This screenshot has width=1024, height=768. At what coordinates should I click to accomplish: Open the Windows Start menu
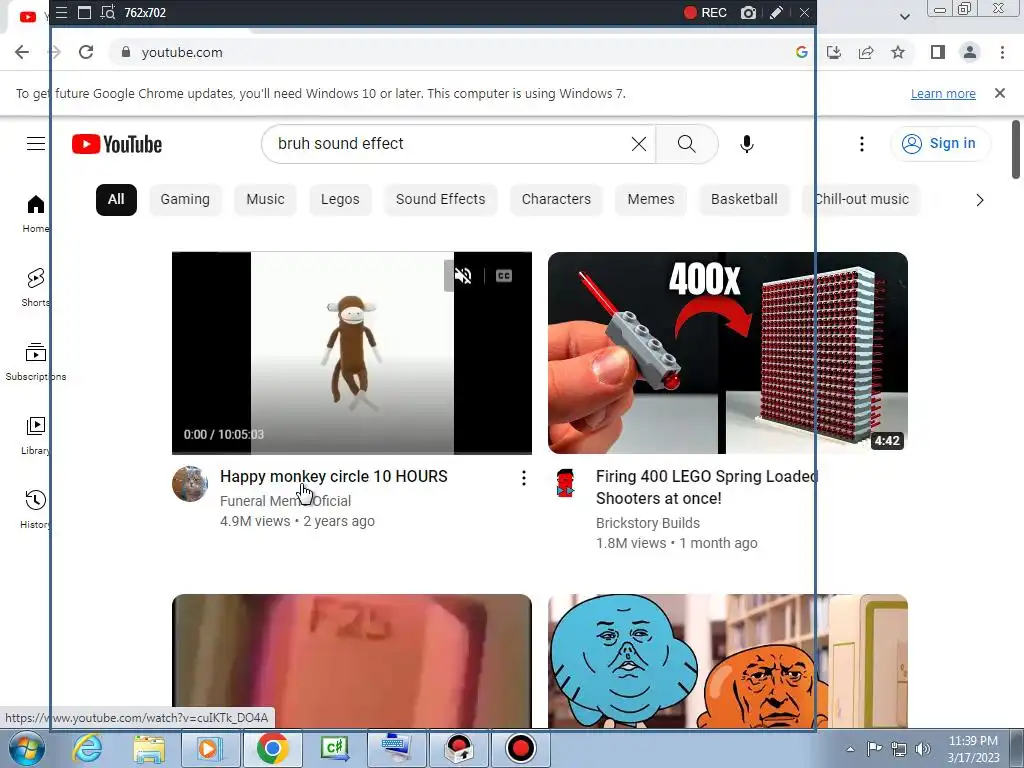tap(26, 748)
